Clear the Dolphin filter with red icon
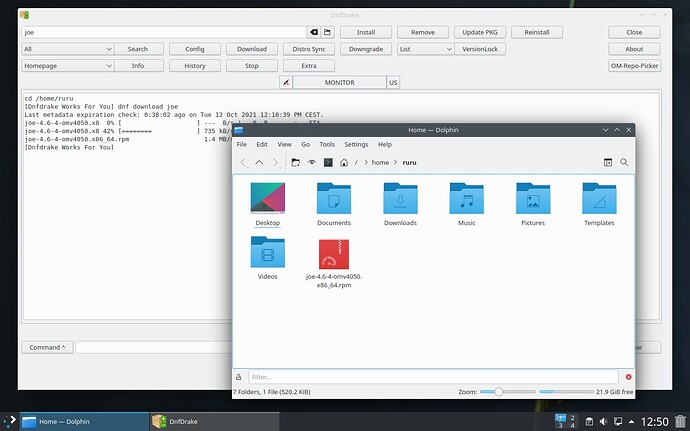This screenshot has width=690, height=431. point(628,377)
